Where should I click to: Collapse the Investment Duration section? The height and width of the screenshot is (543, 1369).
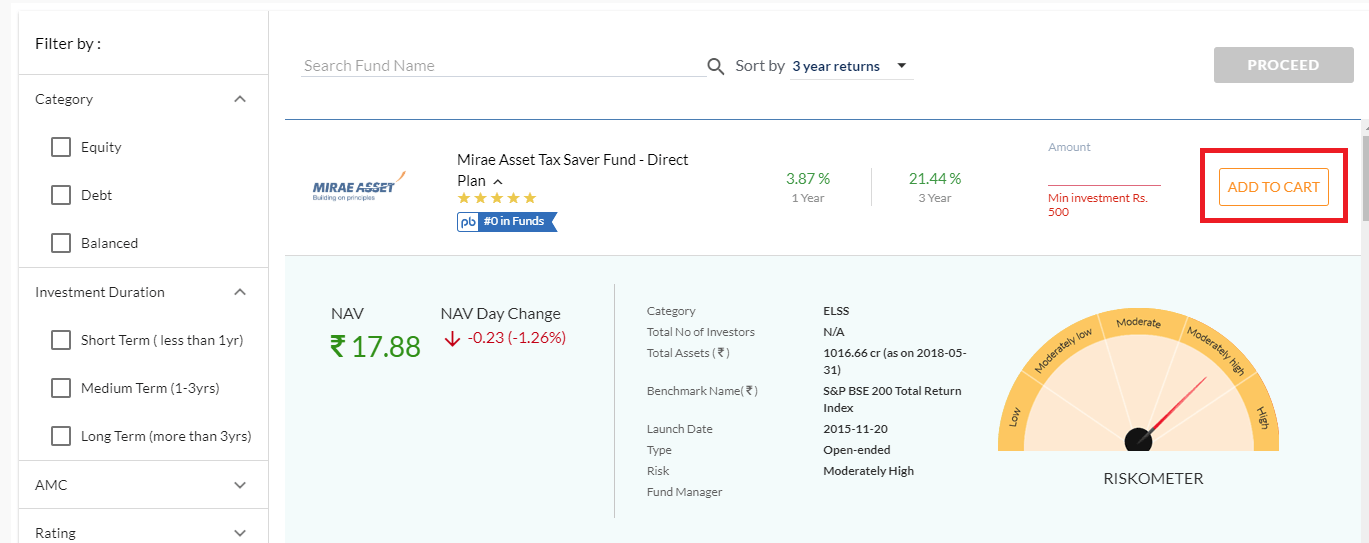240,292
